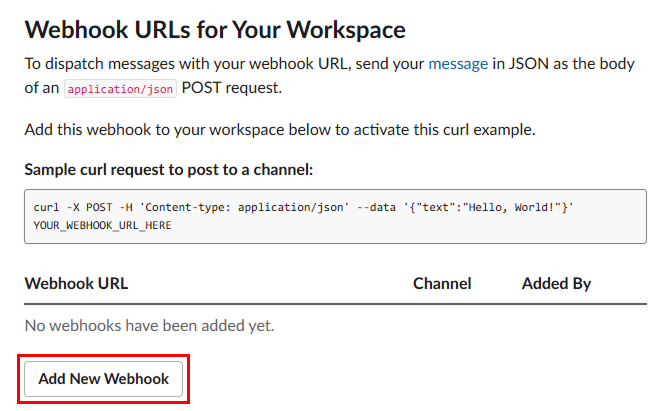Click the Add this webhook to your workspace sentence

(280, 130)
